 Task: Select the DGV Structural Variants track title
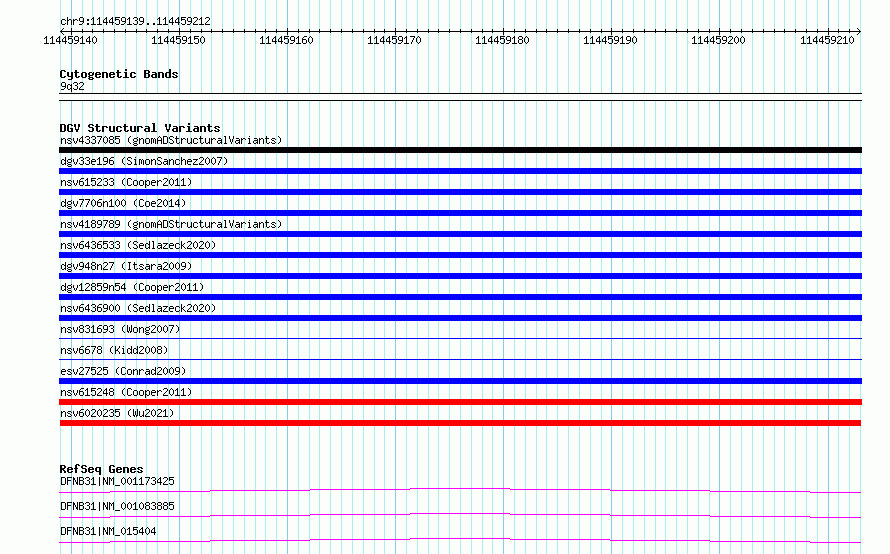coord(140,128)
